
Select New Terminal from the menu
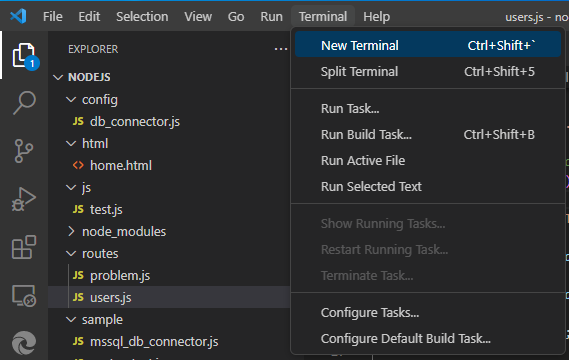pos(428,45)
